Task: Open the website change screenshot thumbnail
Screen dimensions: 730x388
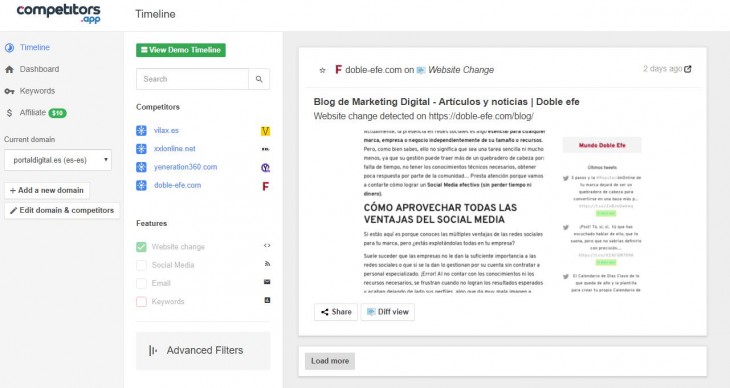Action: [503, 212]
